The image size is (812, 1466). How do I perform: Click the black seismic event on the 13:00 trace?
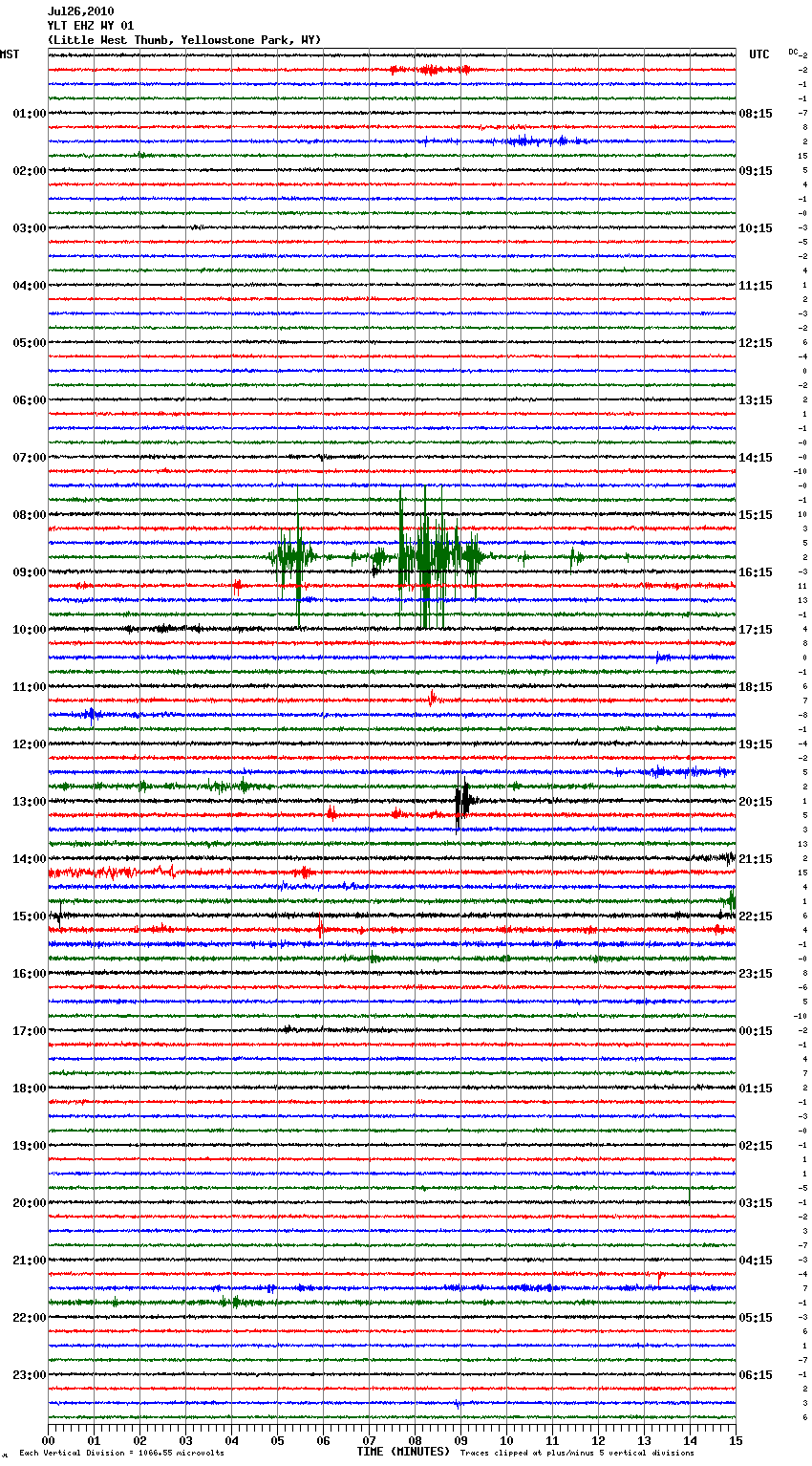point(464,802)
